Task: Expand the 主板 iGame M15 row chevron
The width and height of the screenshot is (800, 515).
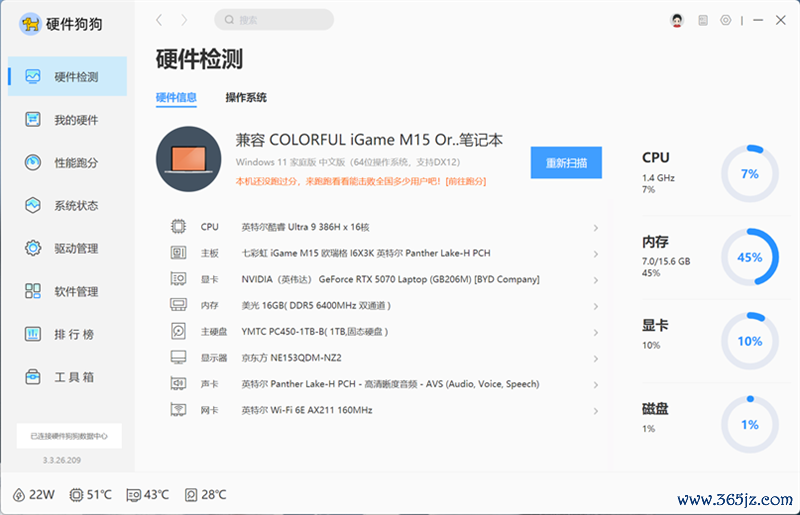Action: 595,254
